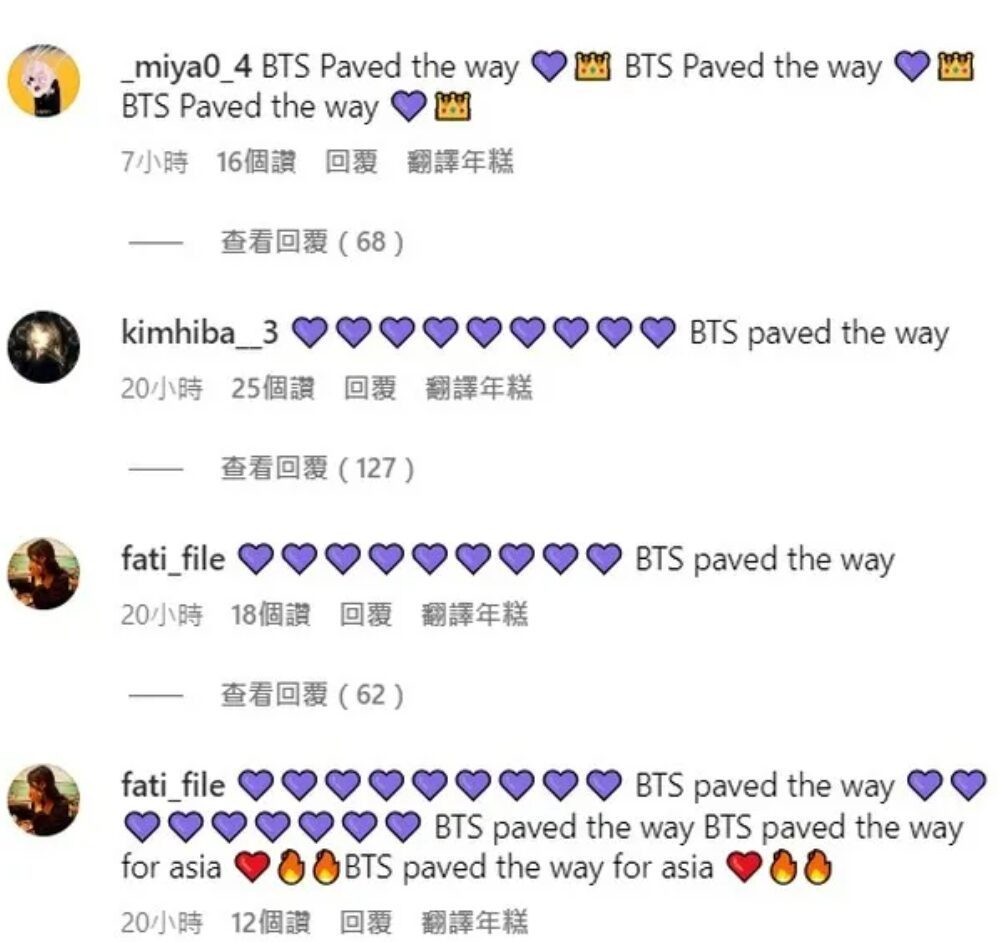Click fati_file username on 18-likes comment
This screenshot has height=942, width=998.
173,559
